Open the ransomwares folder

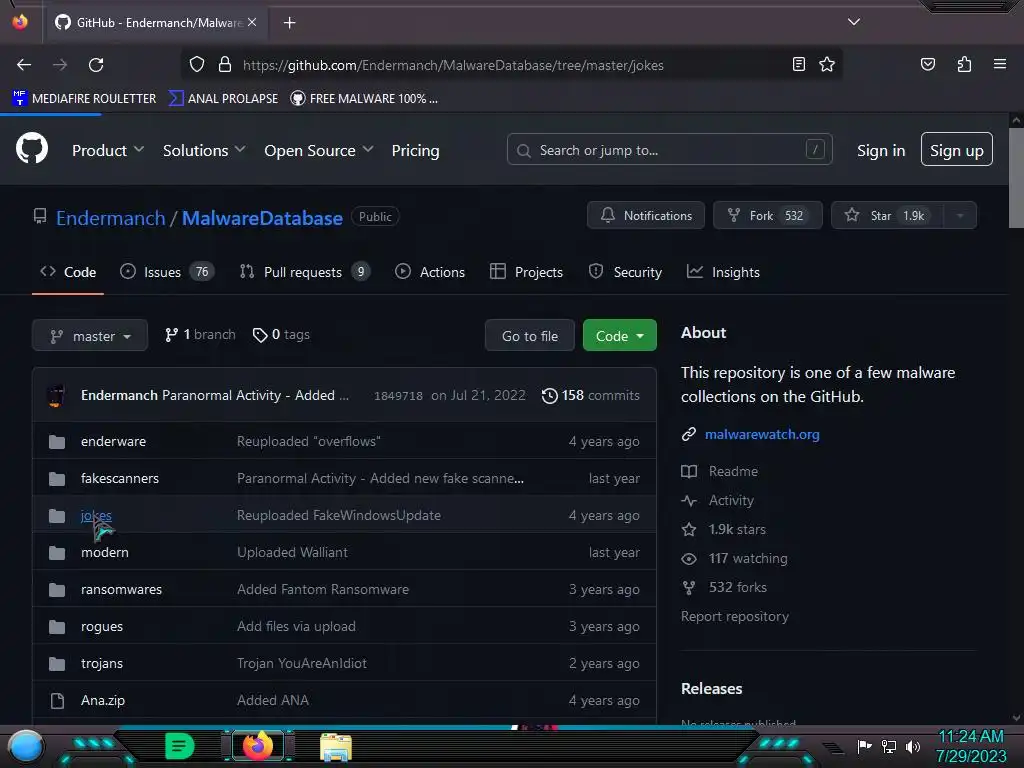[121, 589]
